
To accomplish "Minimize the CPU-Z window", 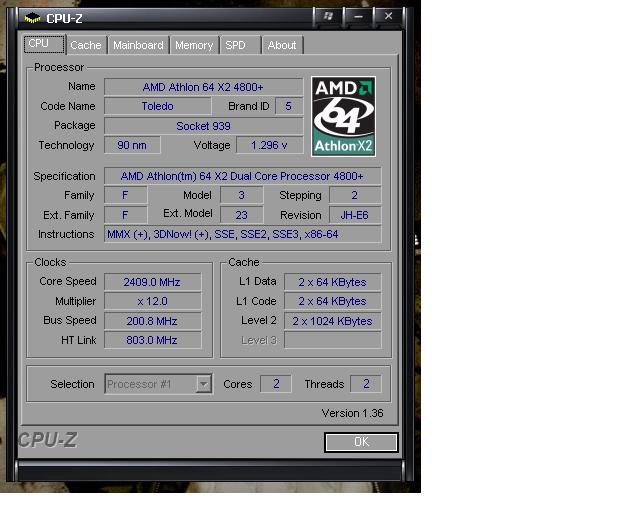I will coord(359,16).
